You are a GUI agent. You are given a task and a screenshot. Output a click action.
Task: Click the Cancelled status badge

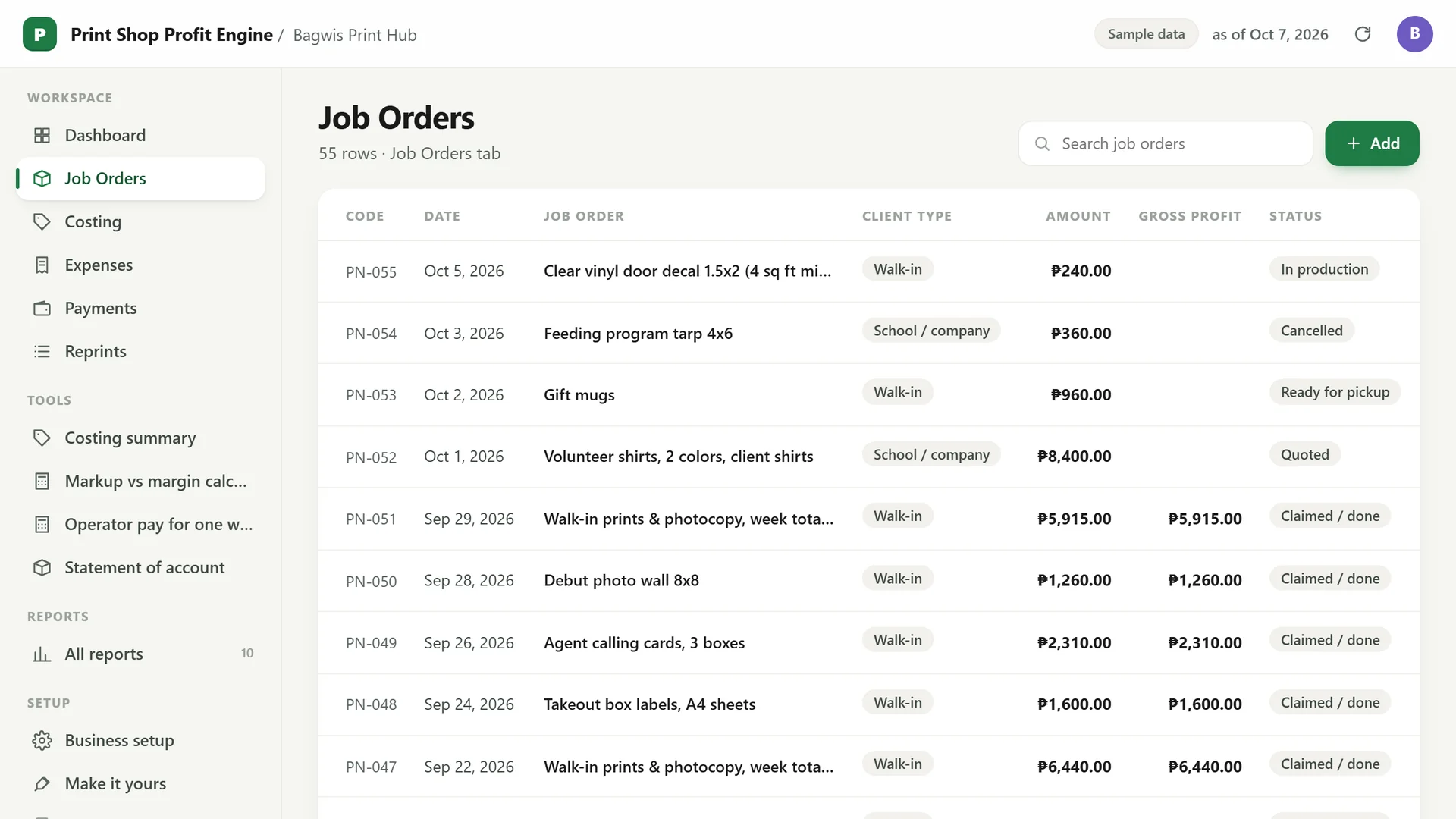pos(1311,331)
